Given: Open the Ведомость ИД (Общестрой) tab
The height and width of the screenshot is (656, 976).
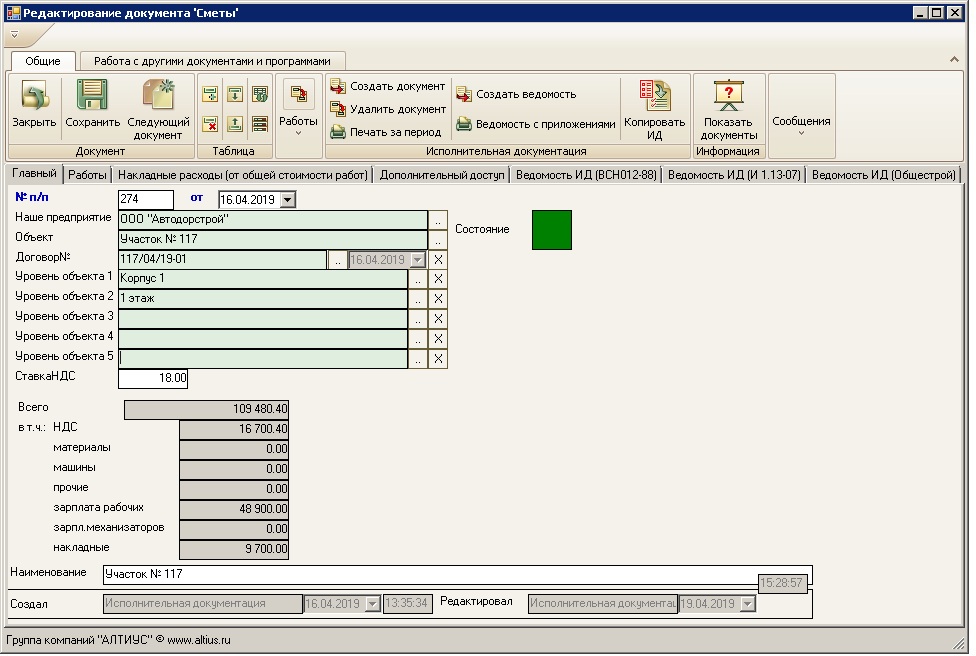Looking at the screenshot, I should coord(883,176).
